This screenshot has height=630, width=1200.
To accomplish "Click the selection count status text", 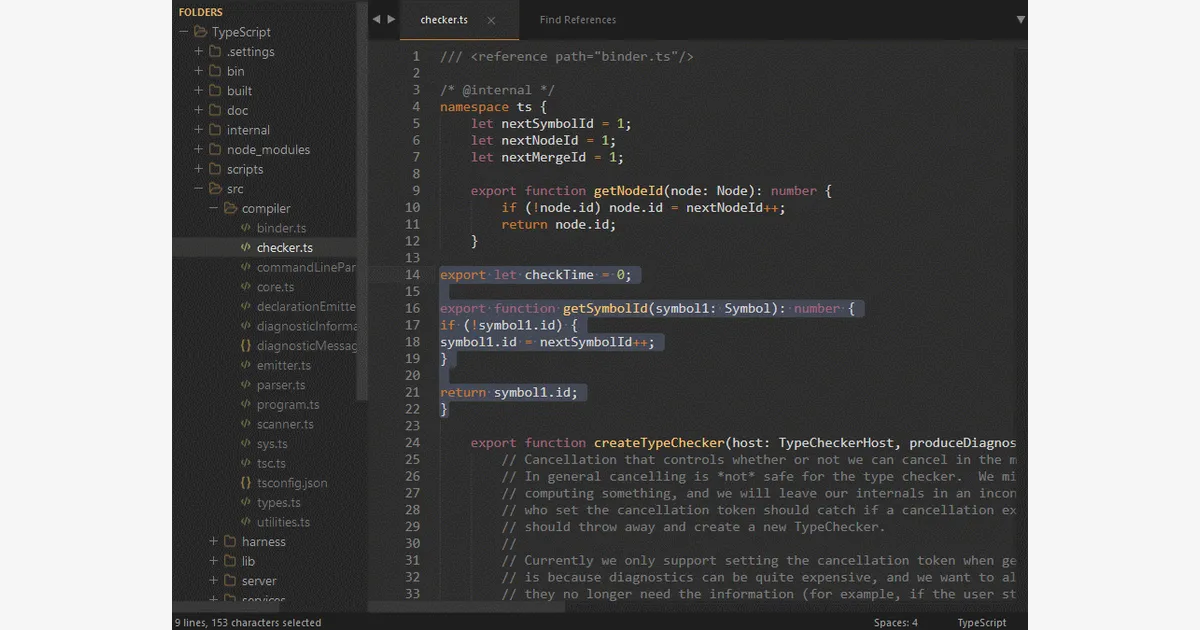I will tap(248, 622).
